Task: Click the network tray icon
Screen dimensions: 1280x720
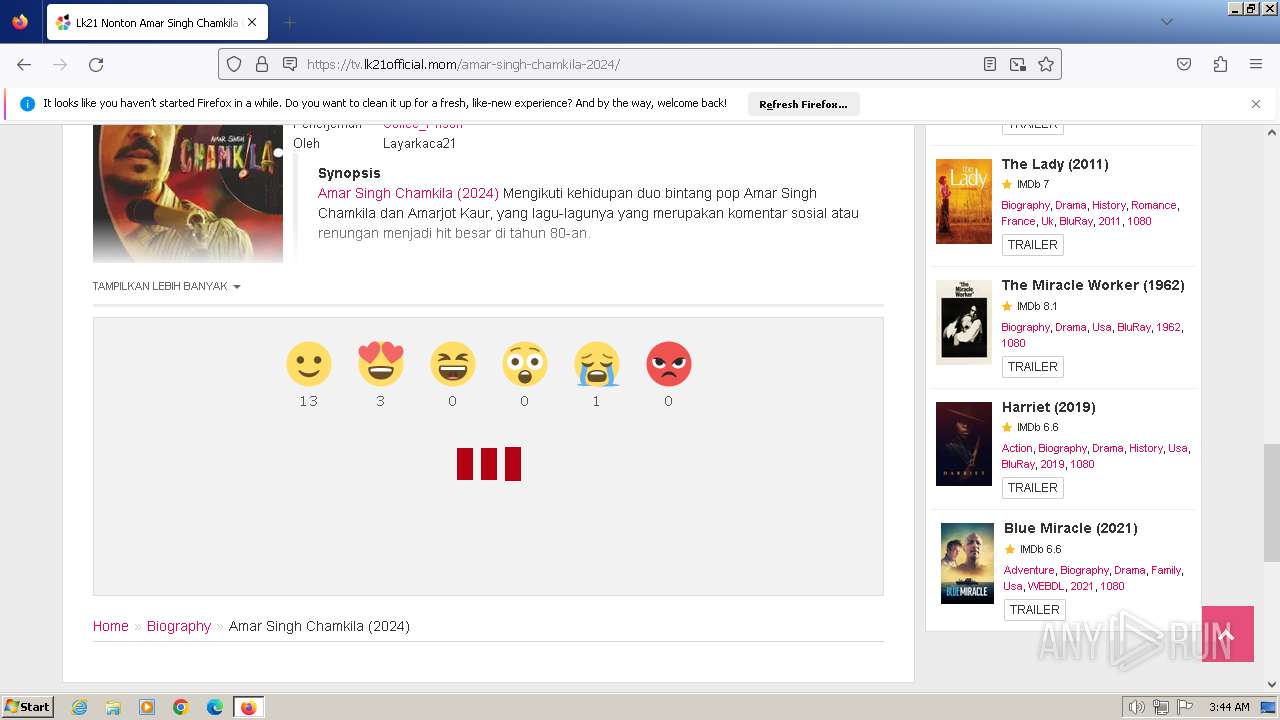Action: click(x=1161, y=707)
